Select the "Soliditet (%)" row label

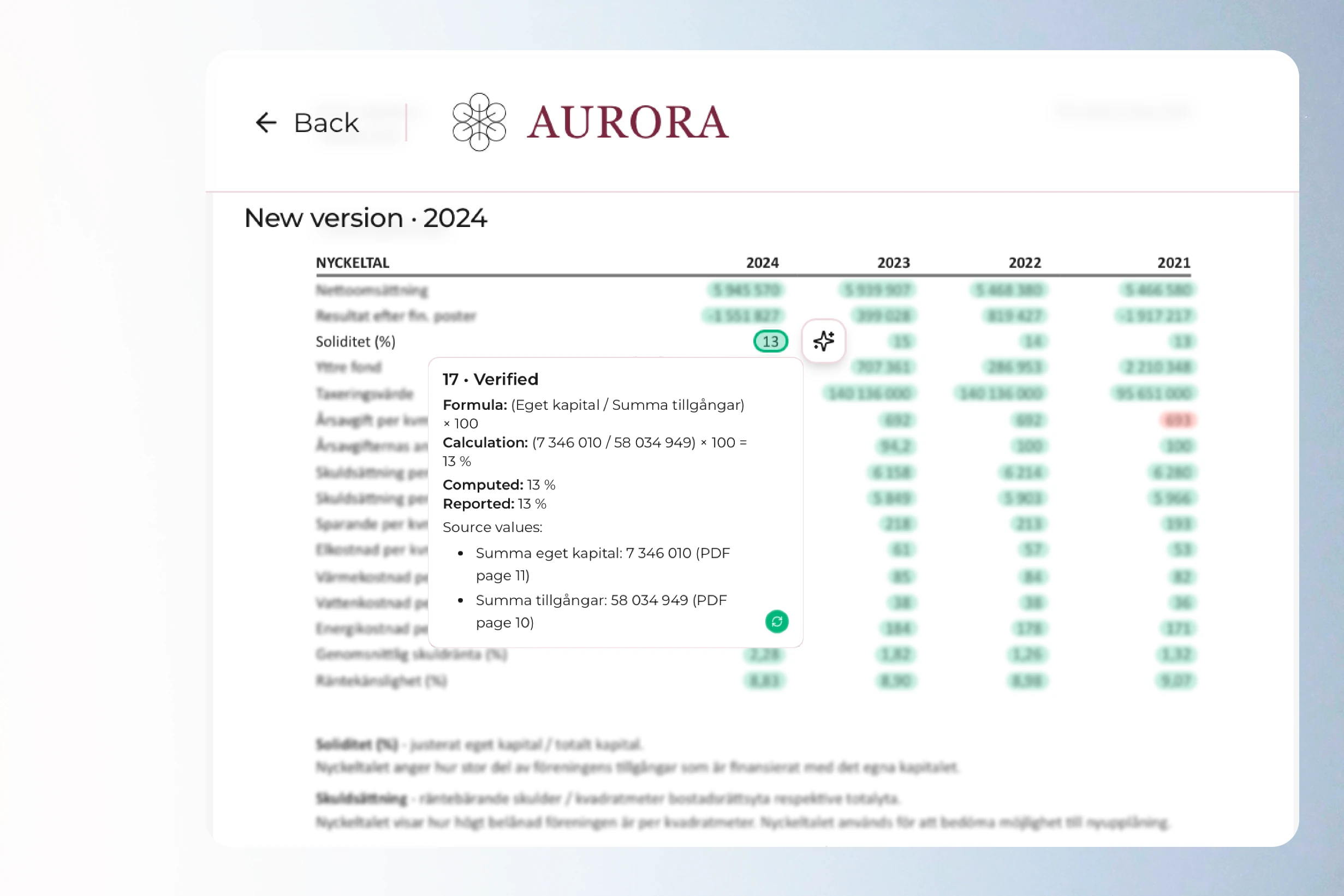click(355, 342)
